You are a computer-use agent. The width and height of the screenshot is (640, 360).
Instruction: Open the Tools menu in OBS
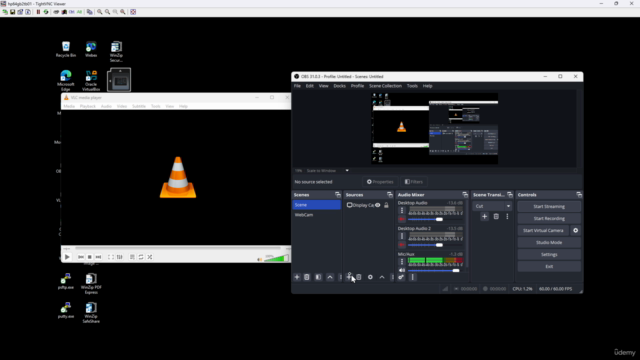[412, 86]
